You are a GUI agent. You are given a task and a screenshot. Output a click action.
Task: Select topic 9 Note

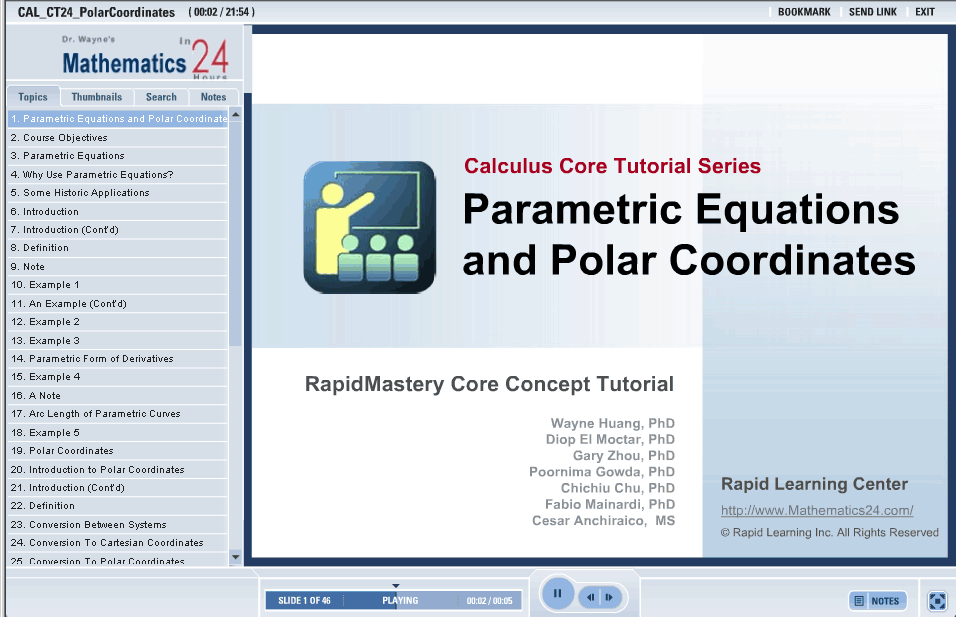(x=118, y=266)
